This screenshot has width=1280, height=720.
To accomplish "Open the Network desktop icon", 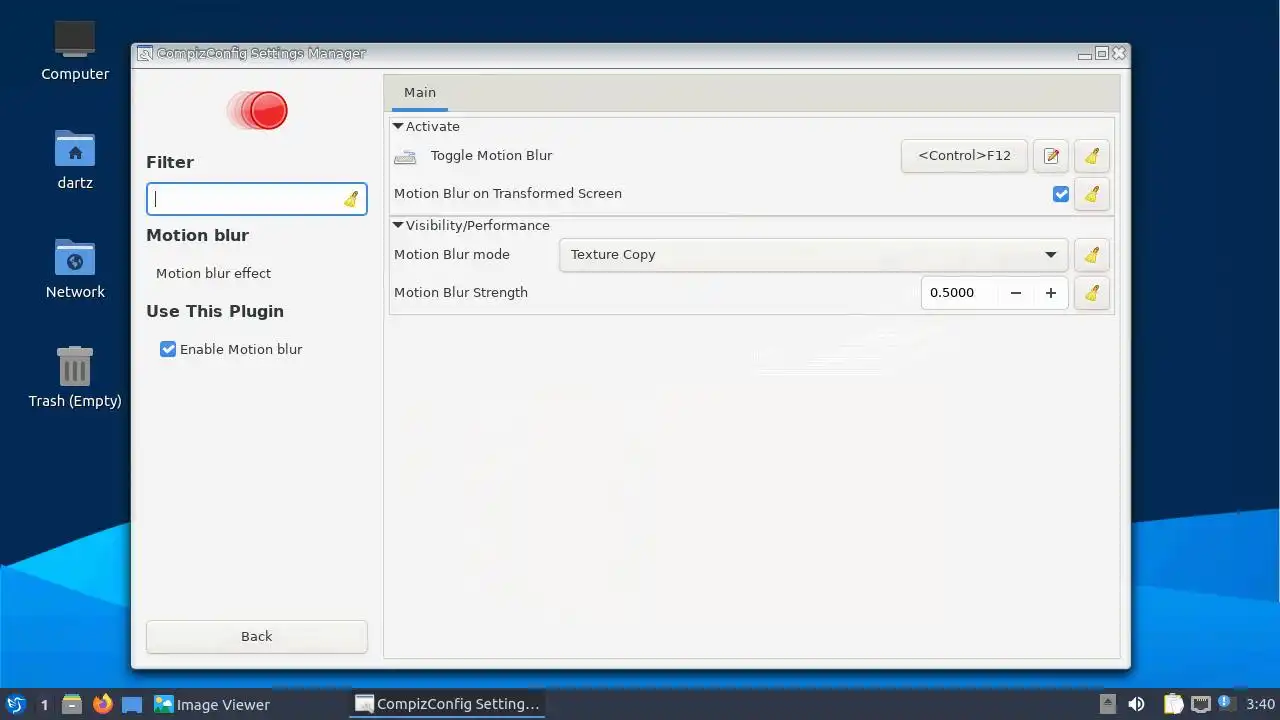I will pyautogui.click(x=75, y=269).
